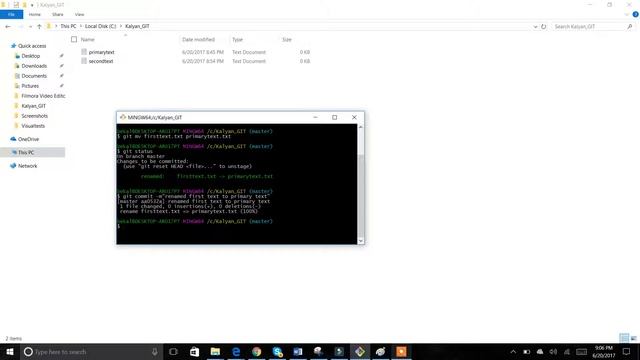The height and width of the screenshot is (360, 640).
Task: Open Skype from the taskbar
Action: click(x=278, y=351)
